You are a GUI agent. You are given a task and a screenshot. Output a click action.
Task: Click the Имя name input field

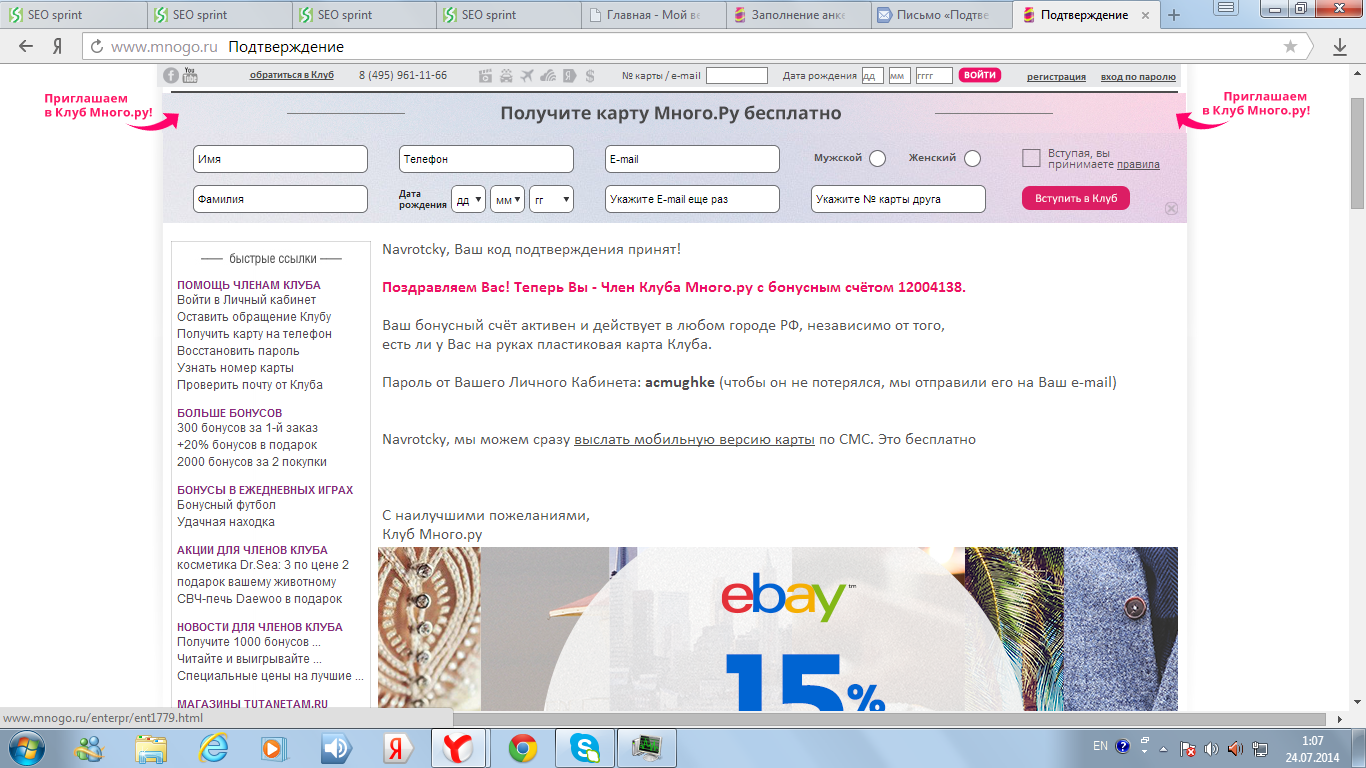[x=280, y=159]
